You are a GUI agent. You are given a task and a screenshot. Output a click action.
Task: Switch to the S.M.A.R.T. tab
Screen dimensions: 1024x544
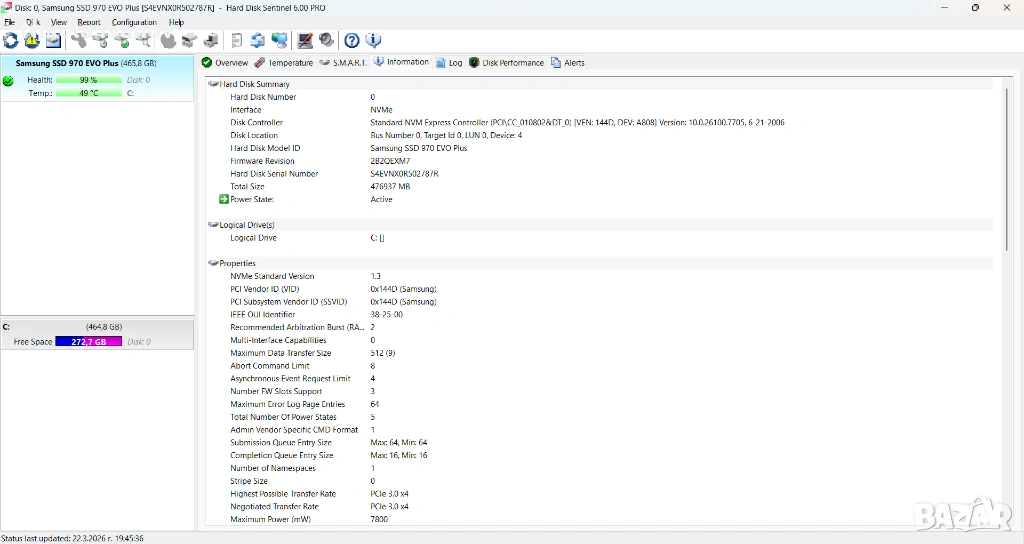click(x=343, y=63)
